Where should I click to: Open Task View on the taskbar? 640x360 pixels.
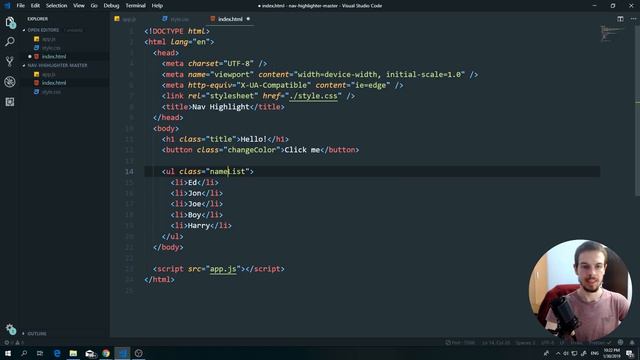[x=40, y=353]
